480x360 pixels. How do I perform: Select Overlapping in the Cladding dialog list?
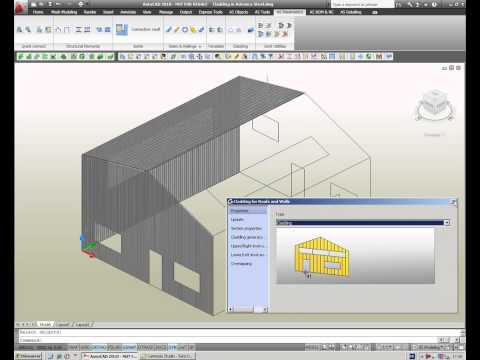(x=241, y=263)
